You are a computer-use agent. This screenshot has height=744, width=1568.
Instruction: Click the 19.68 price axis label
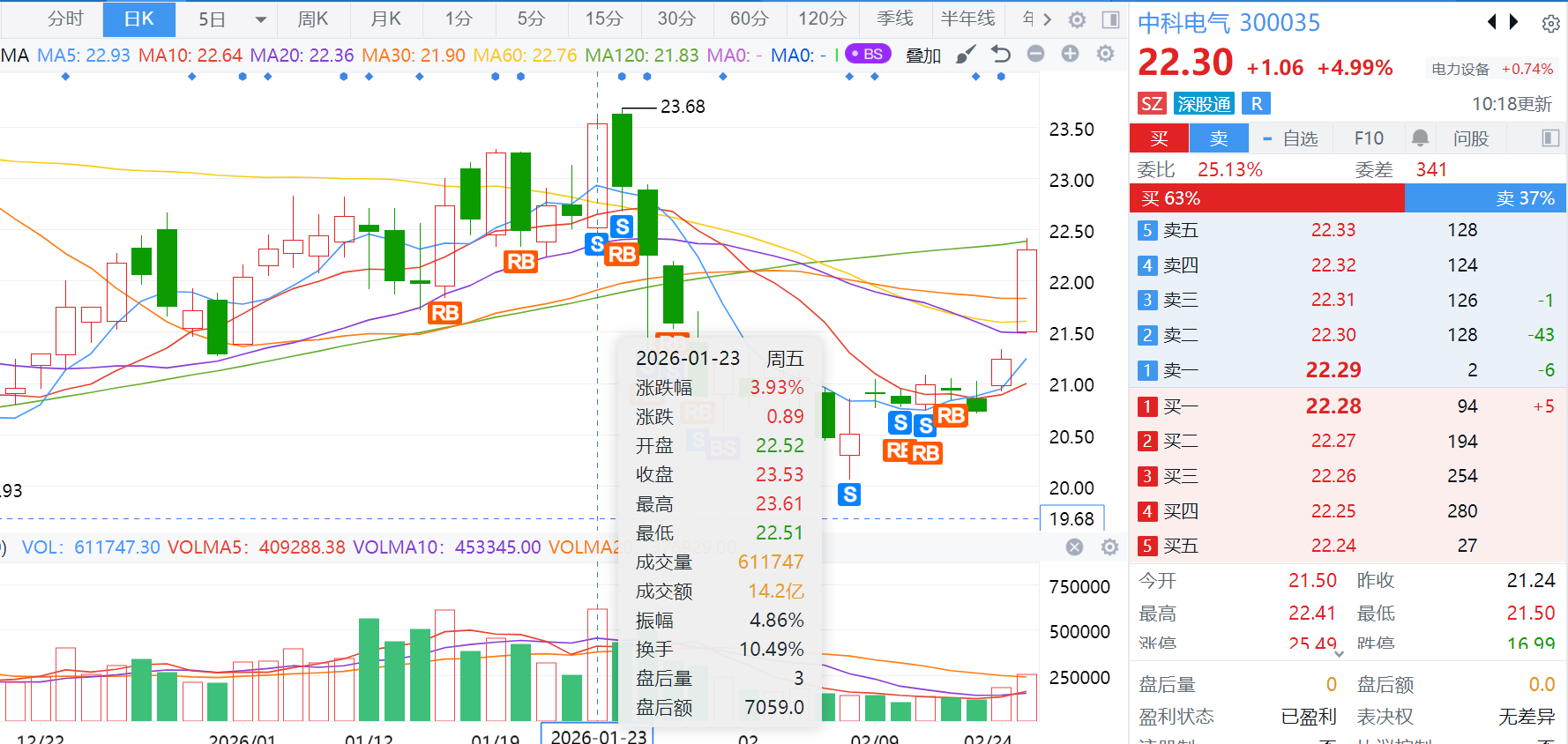(1072, 519)
